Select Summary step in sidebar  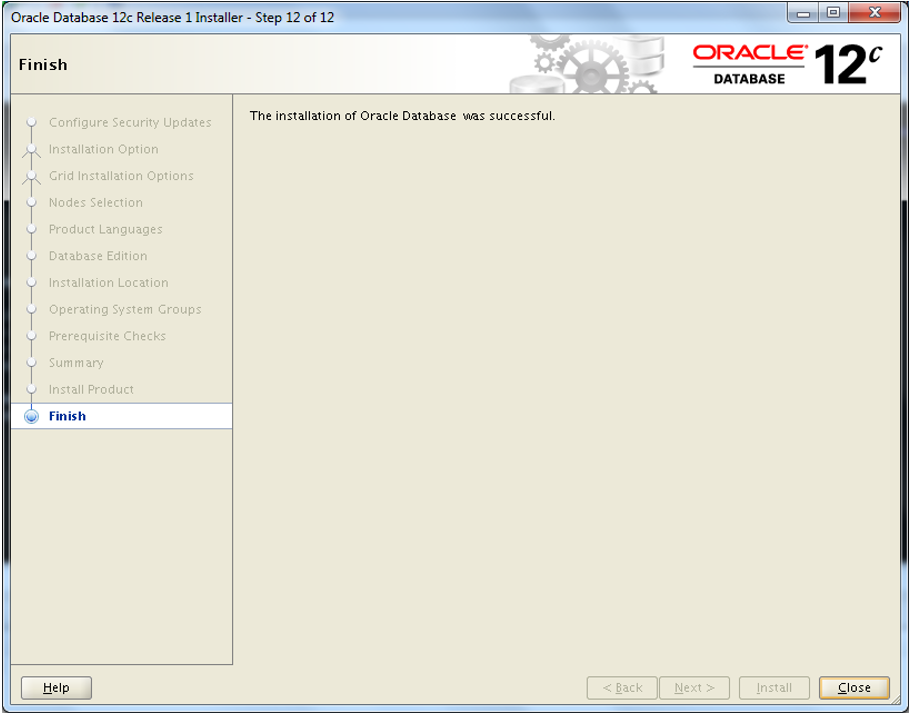coord(76,363)
